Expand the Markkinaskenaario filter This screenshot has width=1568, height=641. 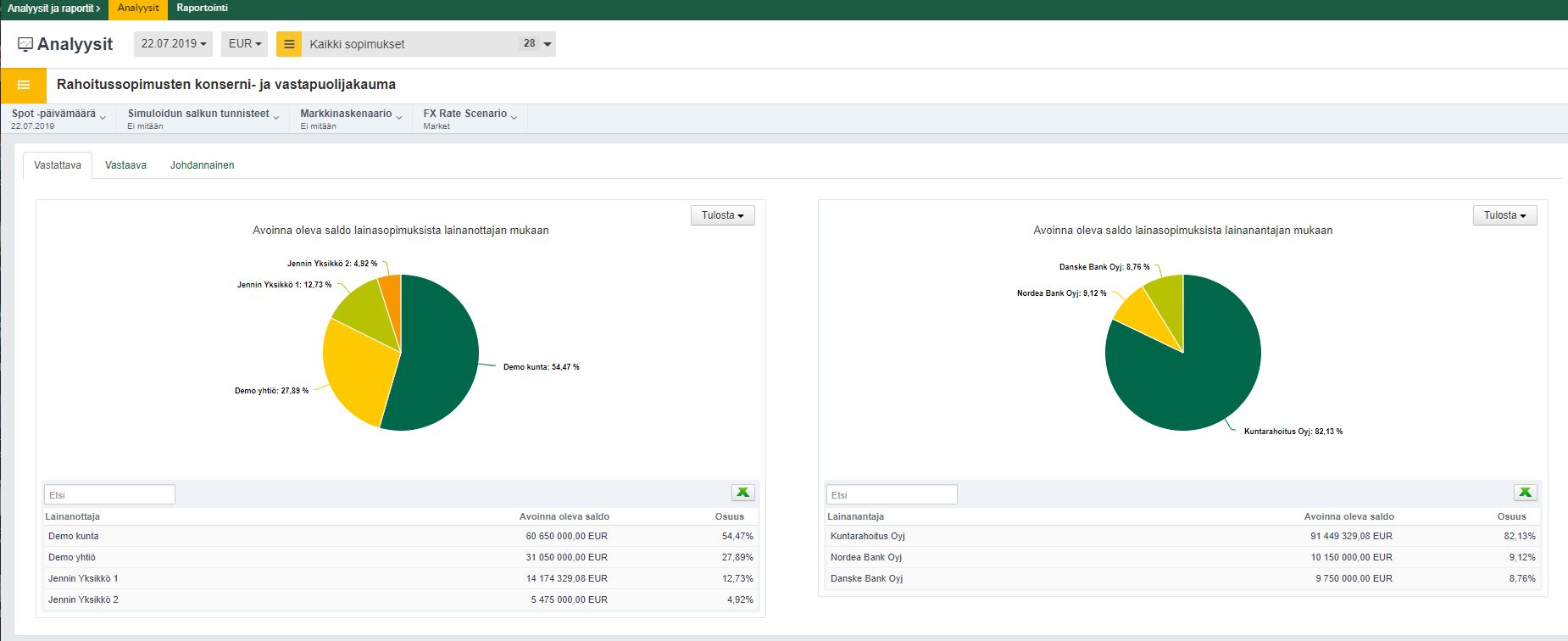[x=351, y=119]
